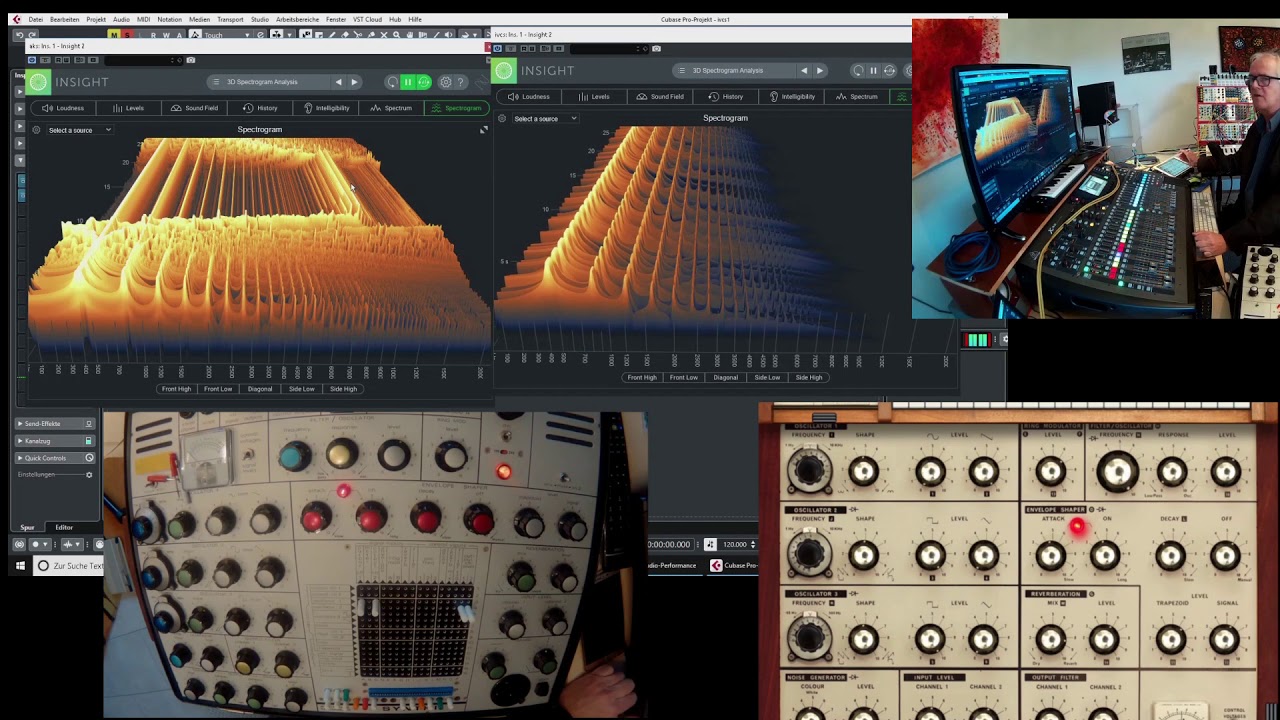Click the Cubase undo arrow
This screenshot has width=1280, height=720.
tap(19, 35)
